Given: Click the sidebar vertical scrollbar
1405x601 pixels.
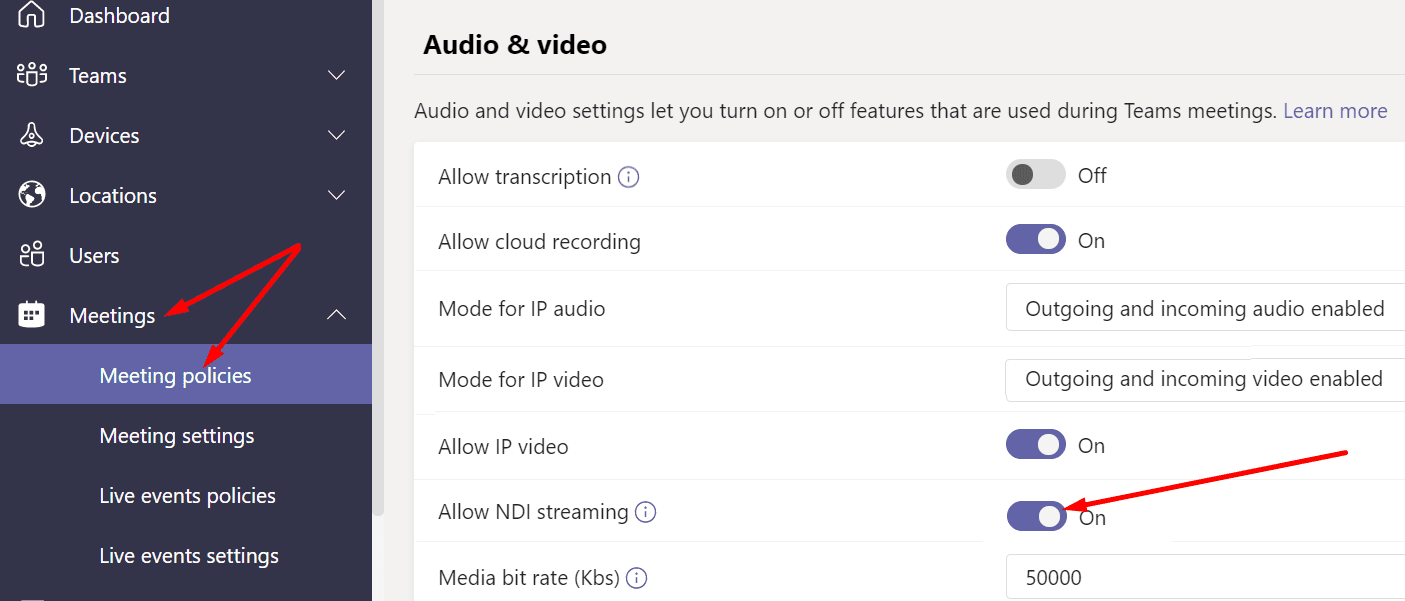Looking at the screenshot, I should [x=378, y=258].
